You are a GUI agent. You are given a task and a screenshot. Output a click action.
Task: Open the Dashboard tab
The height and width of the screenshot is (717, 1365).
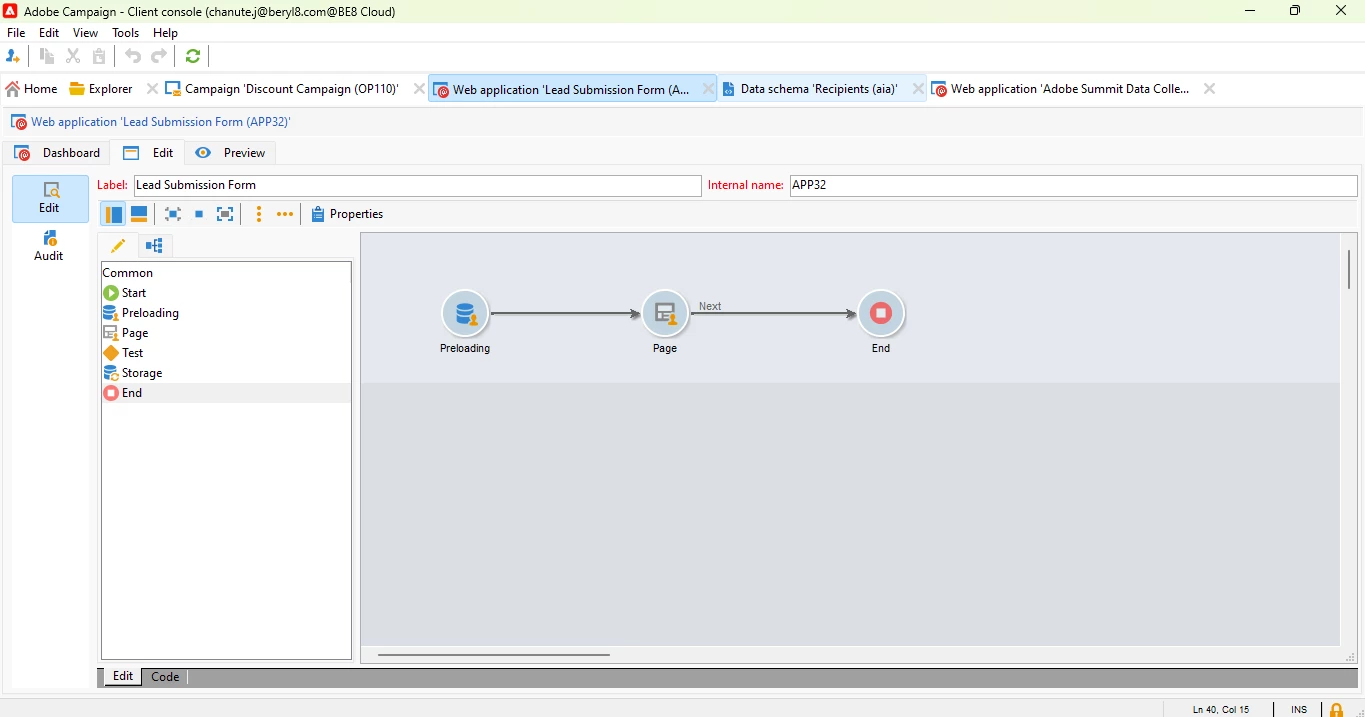pos(58,153)
